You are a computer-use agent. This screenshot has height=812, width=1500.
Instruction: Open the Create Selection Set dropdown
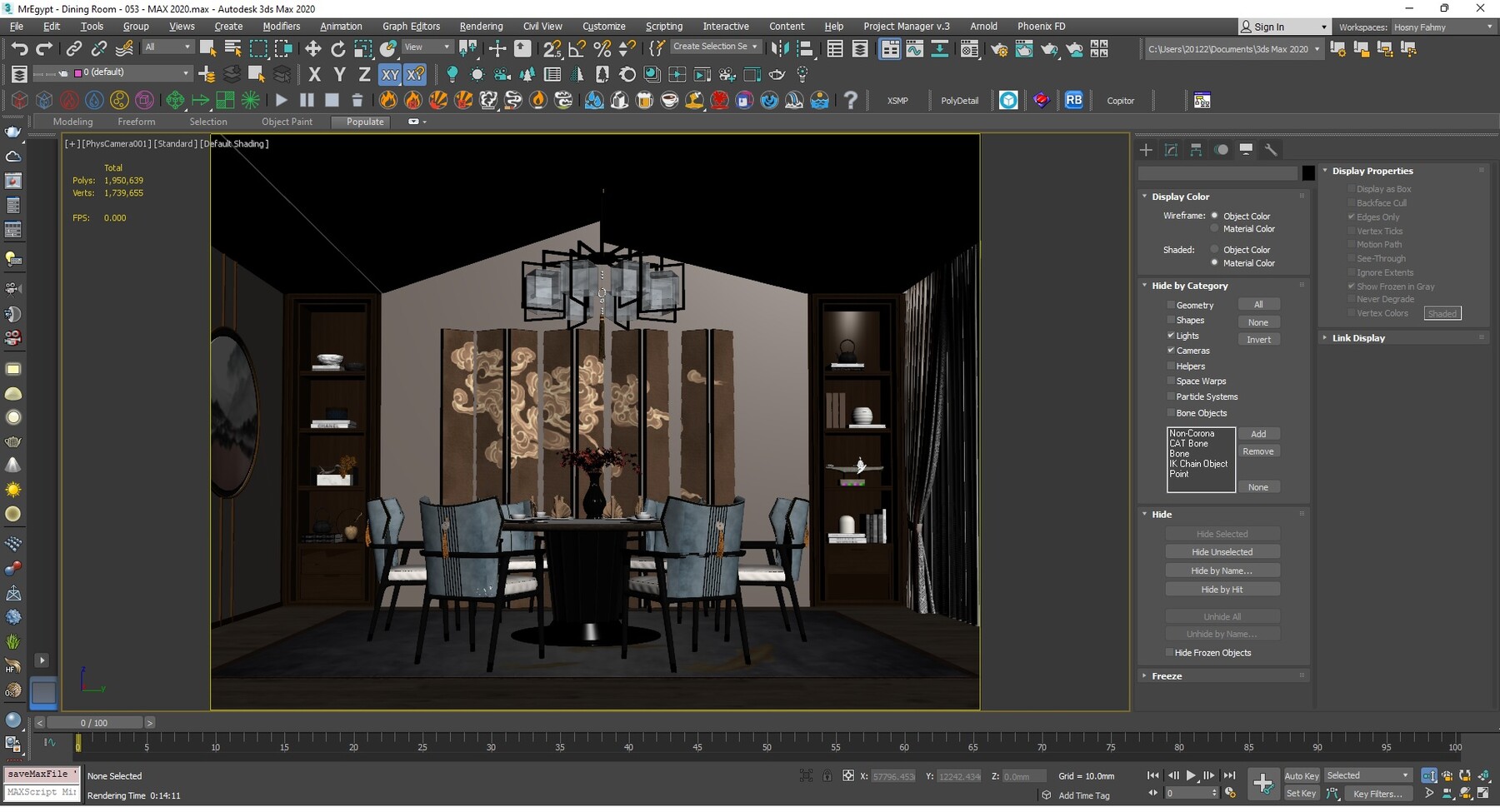(754, 46)
